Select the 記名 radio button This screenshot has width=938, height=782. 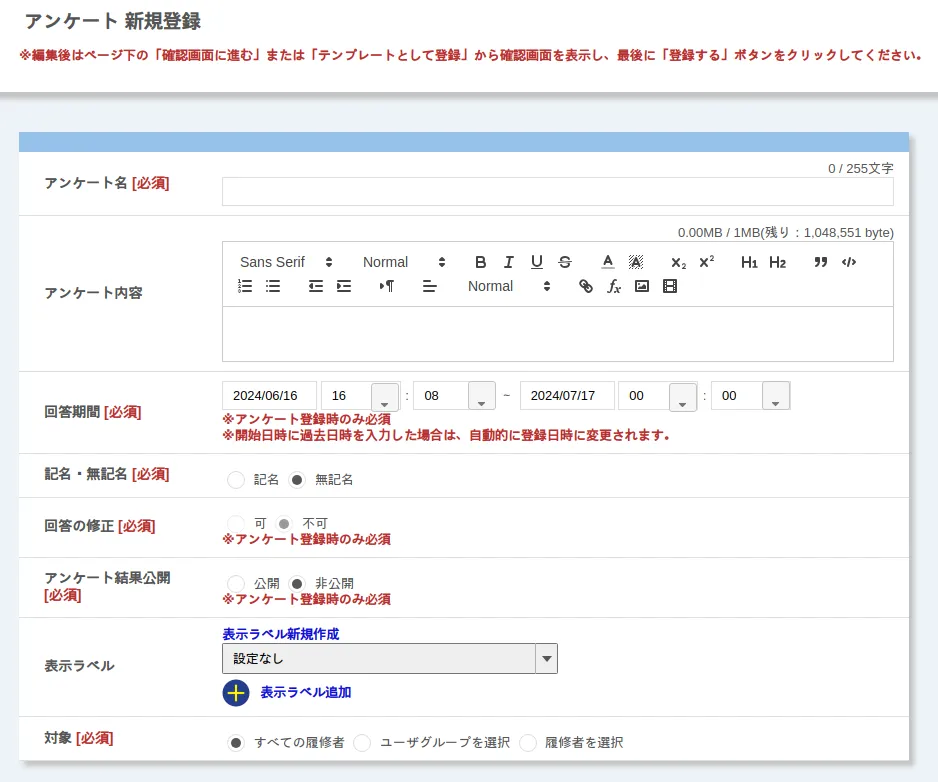(x=236, y=480)
